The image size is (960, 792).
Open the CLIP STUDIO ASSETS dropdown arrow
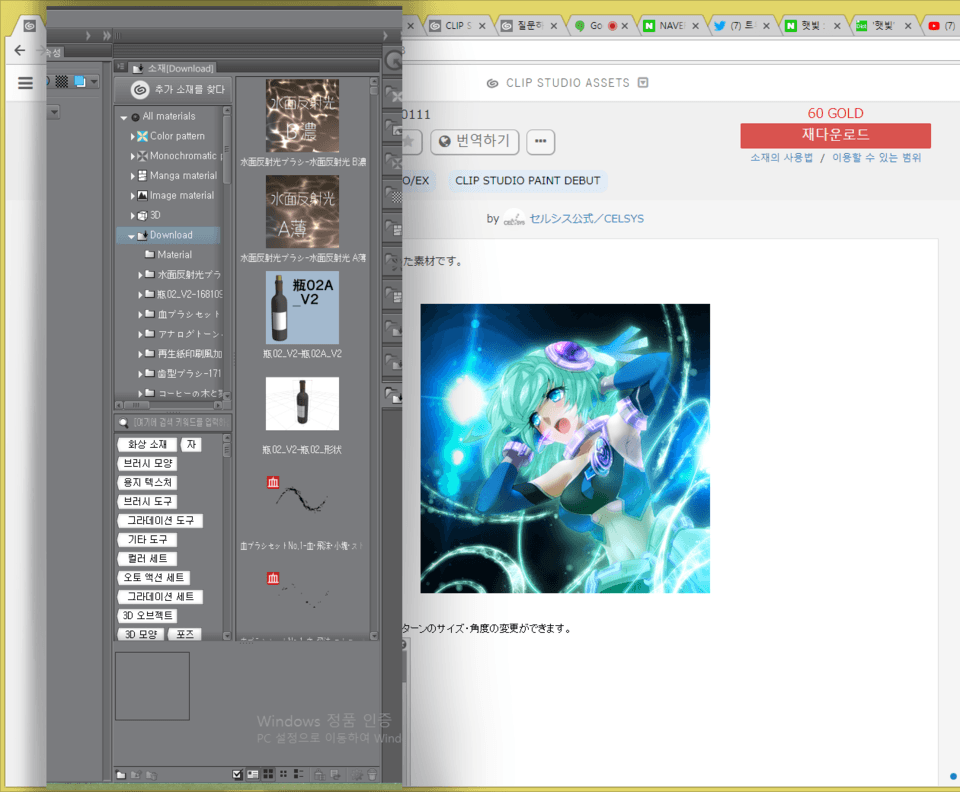[x=643, y=83]
